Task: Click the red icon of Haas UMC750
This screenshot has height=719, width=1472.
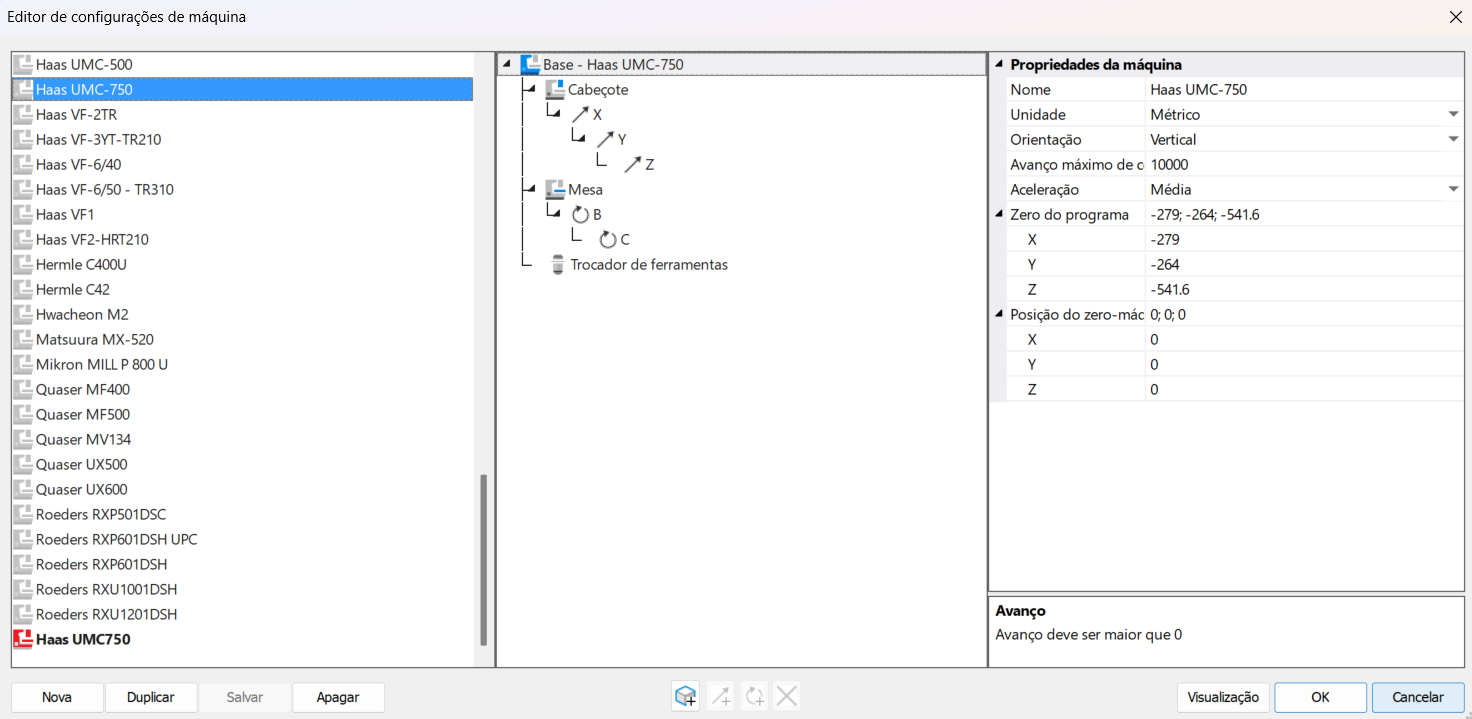Action: pos(23,639)
